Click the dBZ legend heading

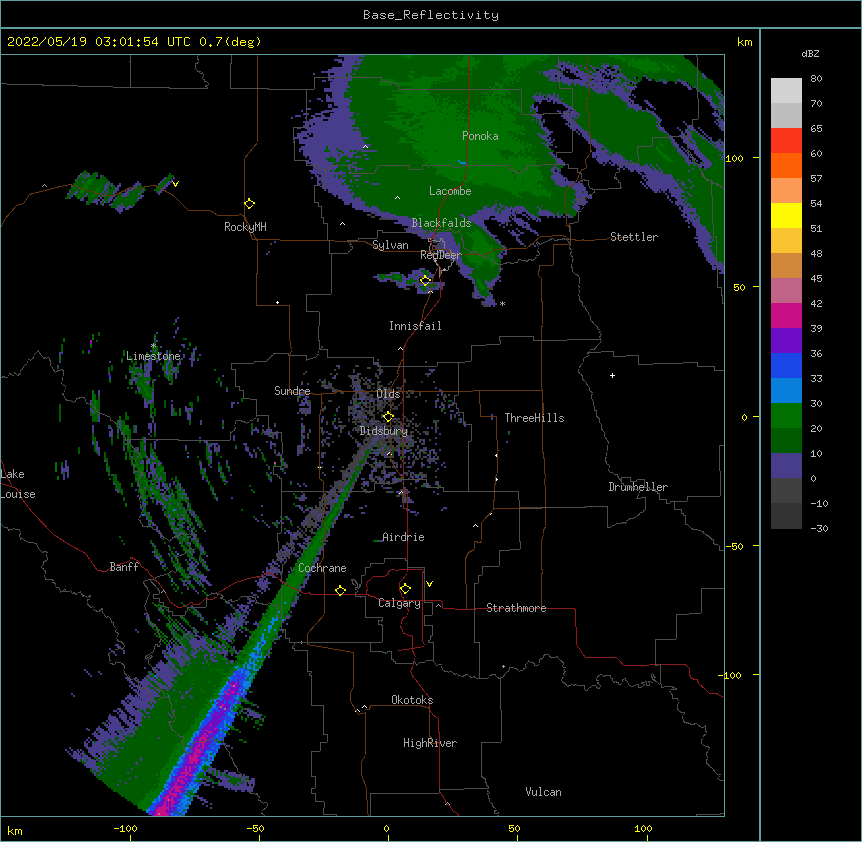click(x=810, y=54)
